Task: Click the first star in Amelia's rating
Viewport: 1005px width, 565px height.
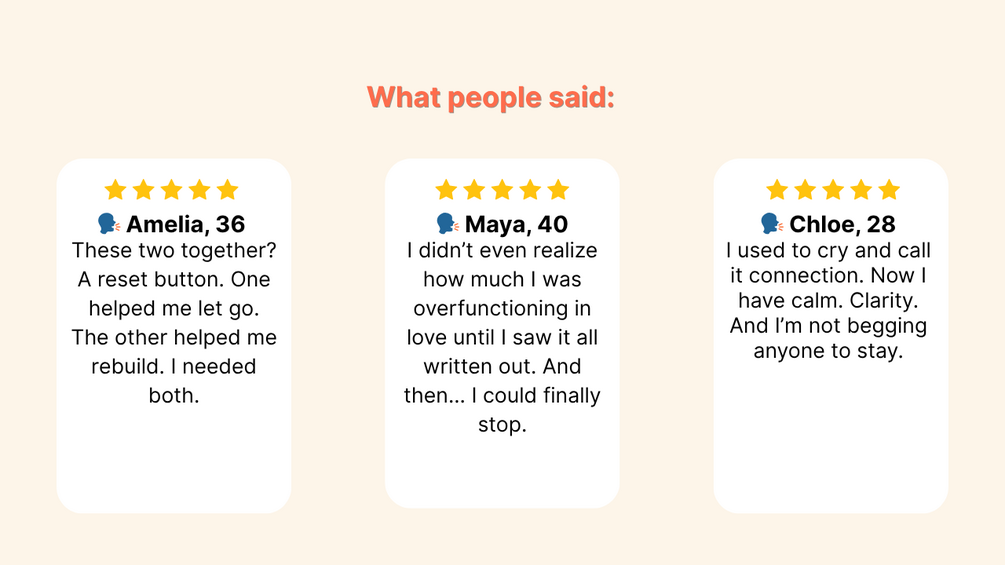Action: pyautogui.click(x=115, y=190)
